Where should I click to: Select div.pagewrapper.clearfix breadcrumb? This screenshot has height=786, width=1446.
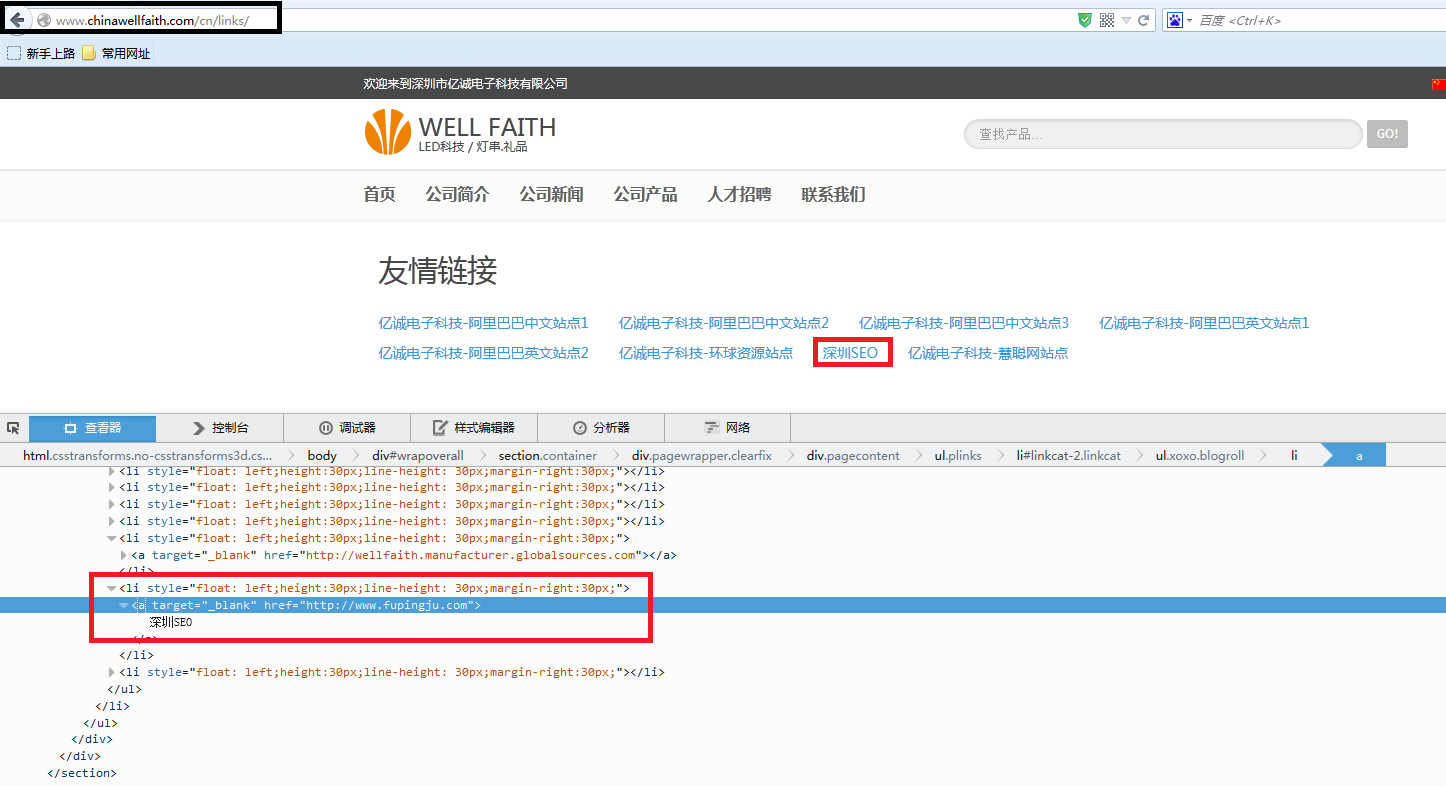[x=702, y=455]
